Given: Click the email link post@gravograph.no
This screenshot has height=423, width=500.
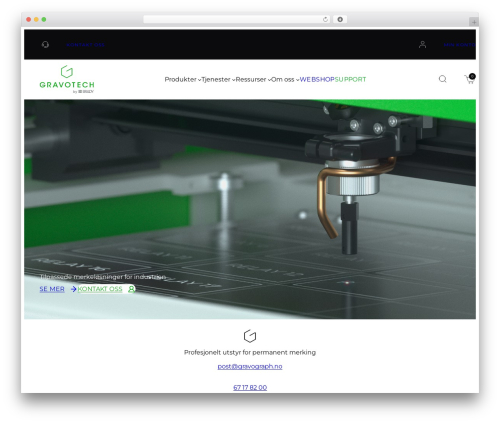Looking at the screenshot, I should (250, 366).
